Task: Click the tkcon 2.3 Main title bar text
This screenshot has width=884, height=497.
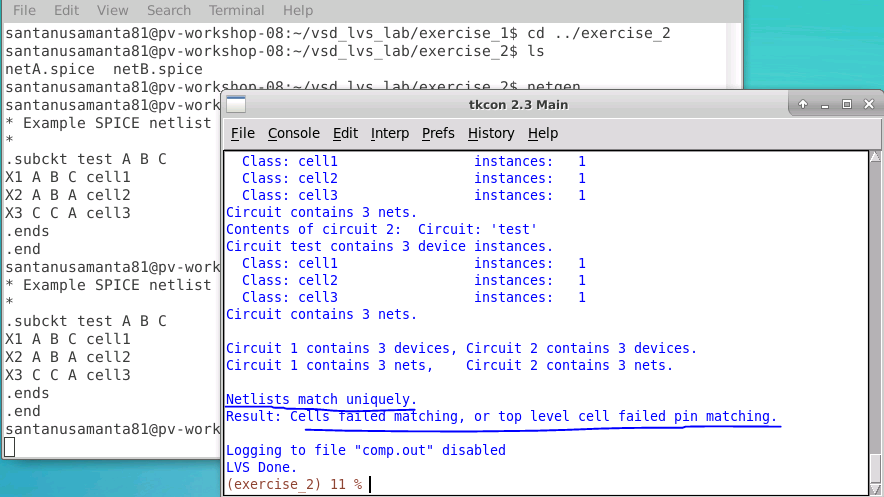Action: pyautogui.click(x=518, y=105)
